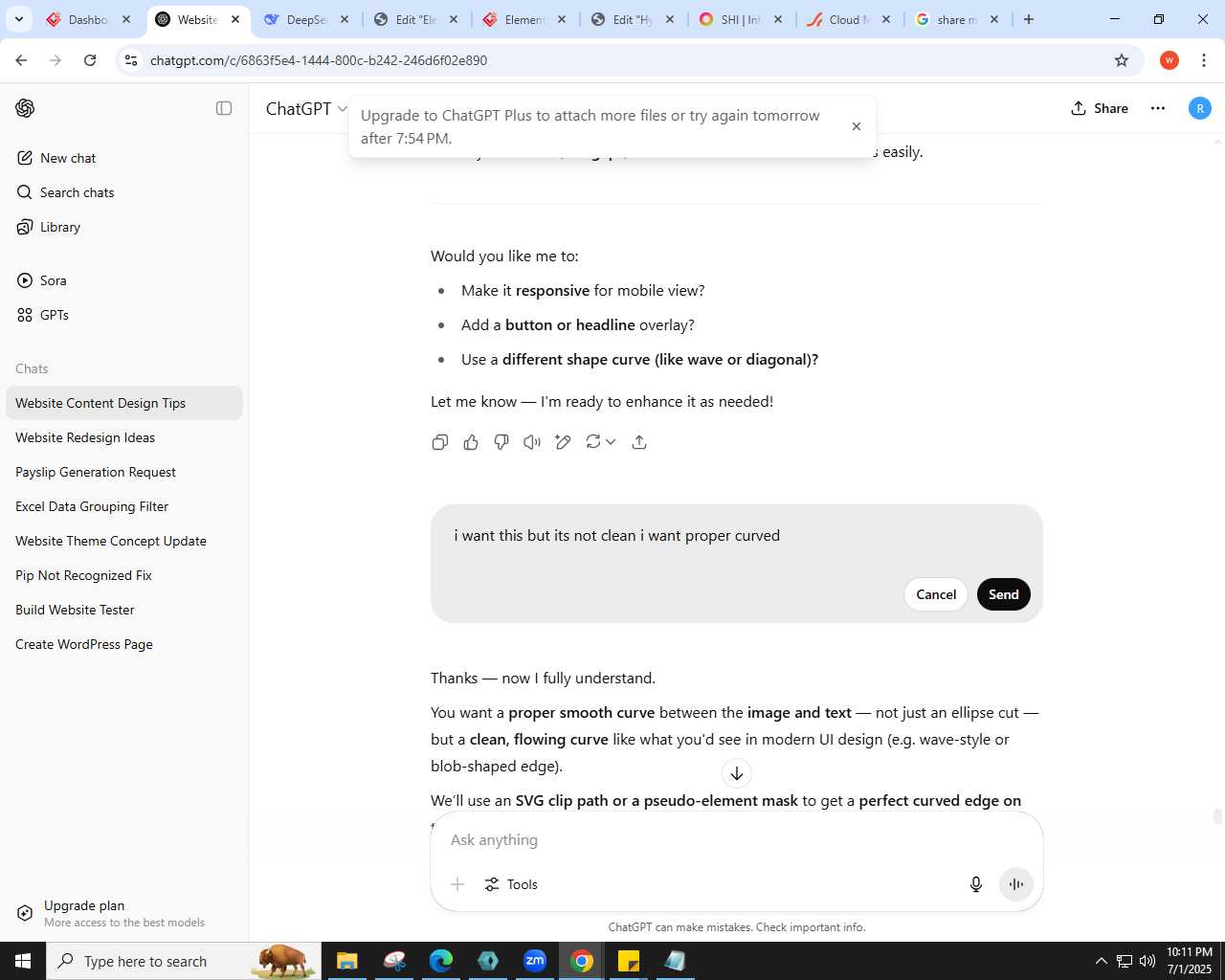Viewport: 1225px width, 980px height.
Task: Open the Chrome profile avatar W
Action: click(x=1169, y=60)
